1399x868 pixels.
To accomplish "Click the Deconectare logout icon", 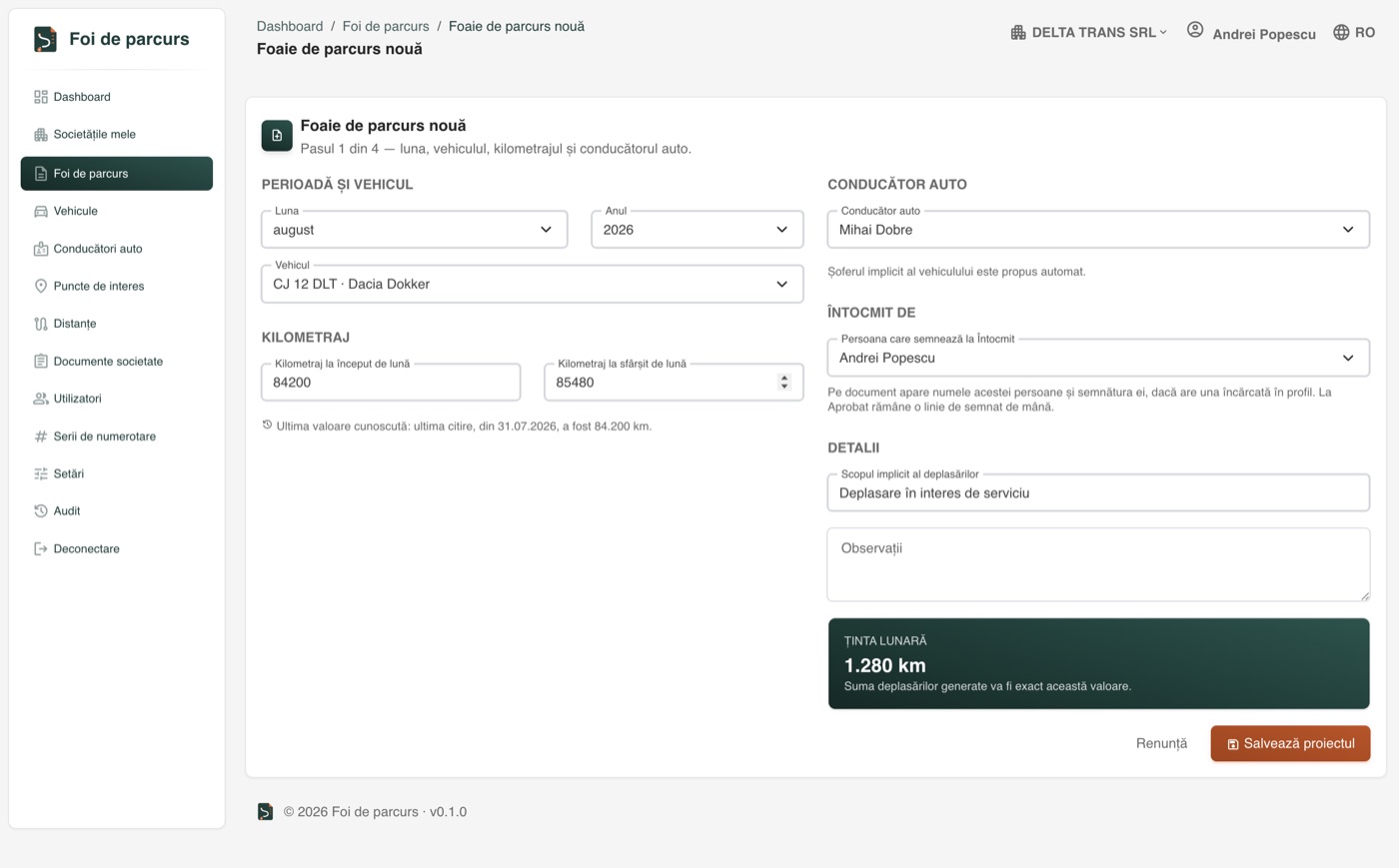I will pos(41,549).
